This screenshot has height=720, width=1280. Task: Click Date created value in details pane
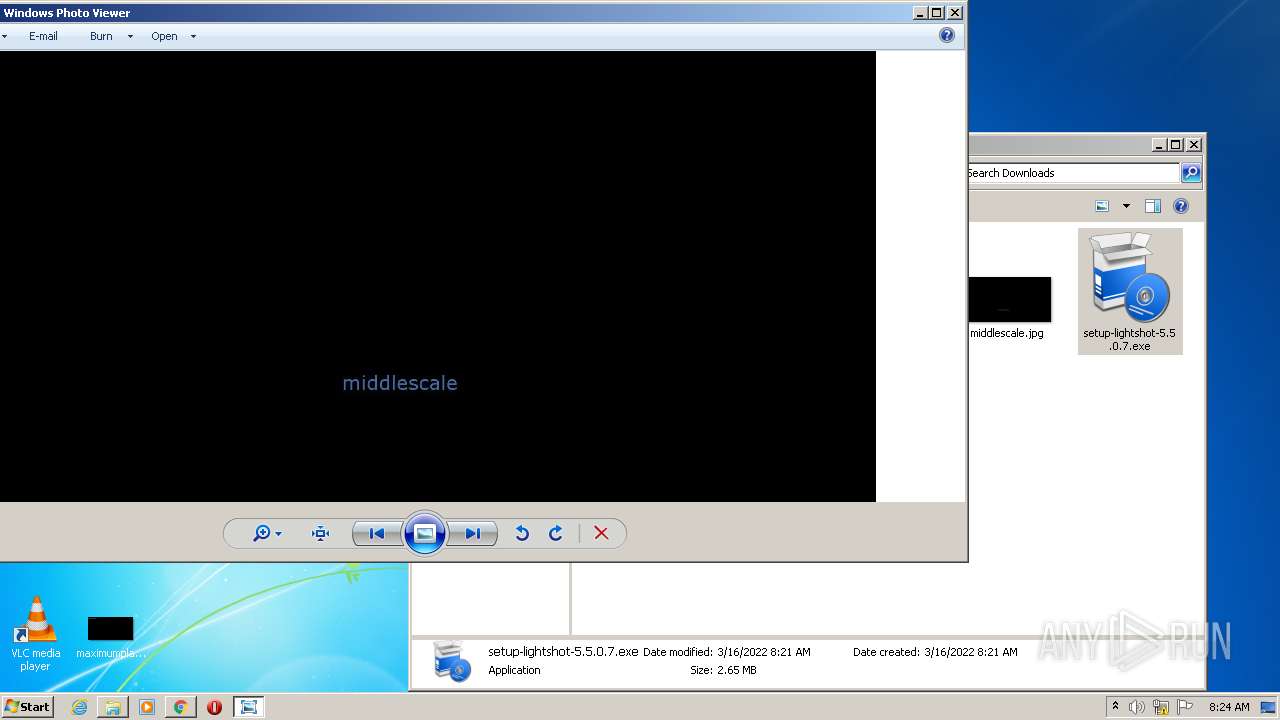(971, 652)
